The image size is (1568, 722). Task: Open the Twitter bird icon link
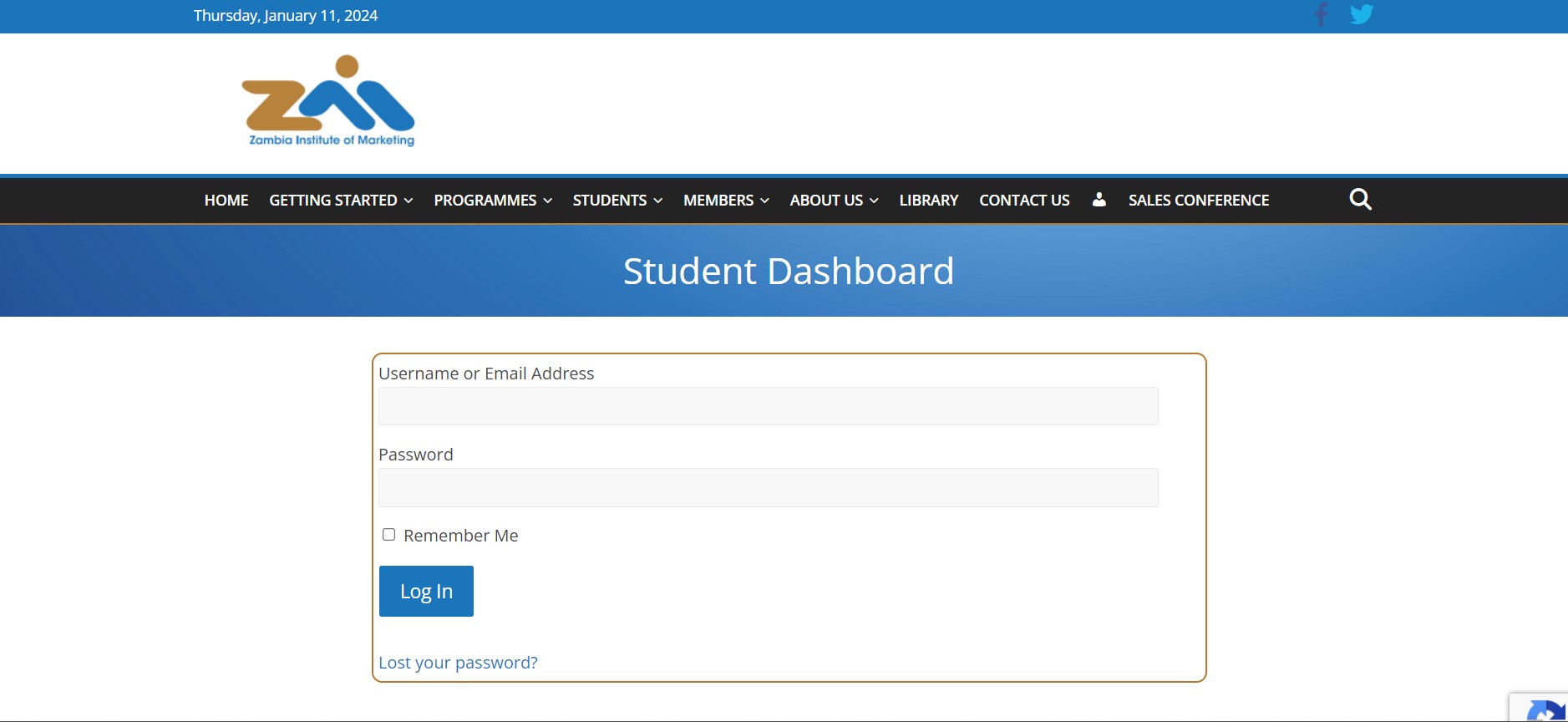pyautogui.click(x=1361, y=15)
